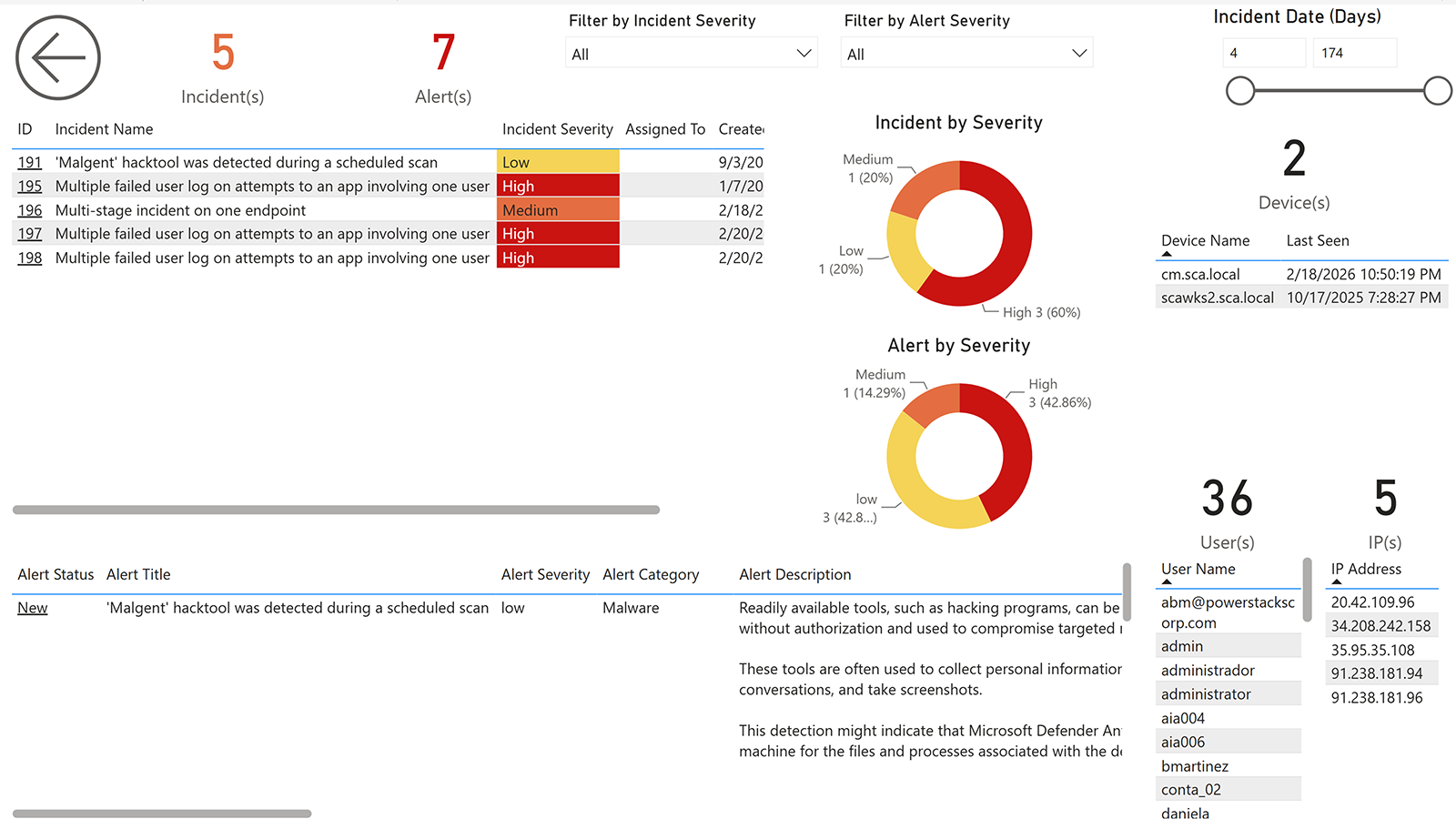Sort by Alert Title column header
This screenshot has height=819, width=1456.
tap(138, 574)
